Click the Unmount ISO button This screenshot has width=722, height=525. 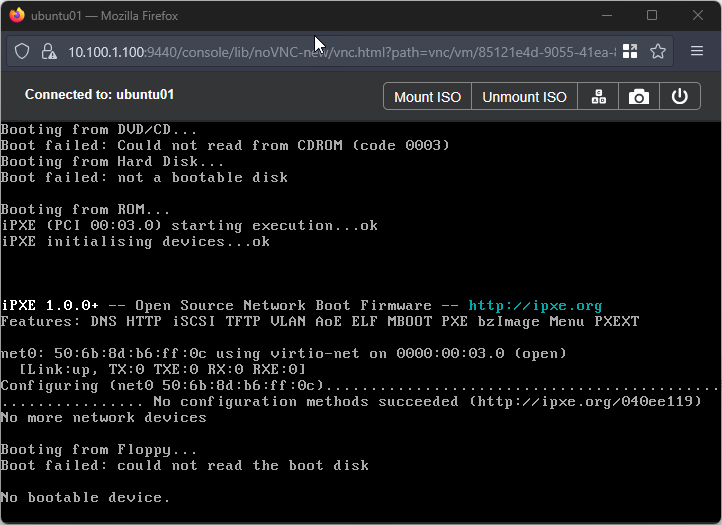[524, 96]
